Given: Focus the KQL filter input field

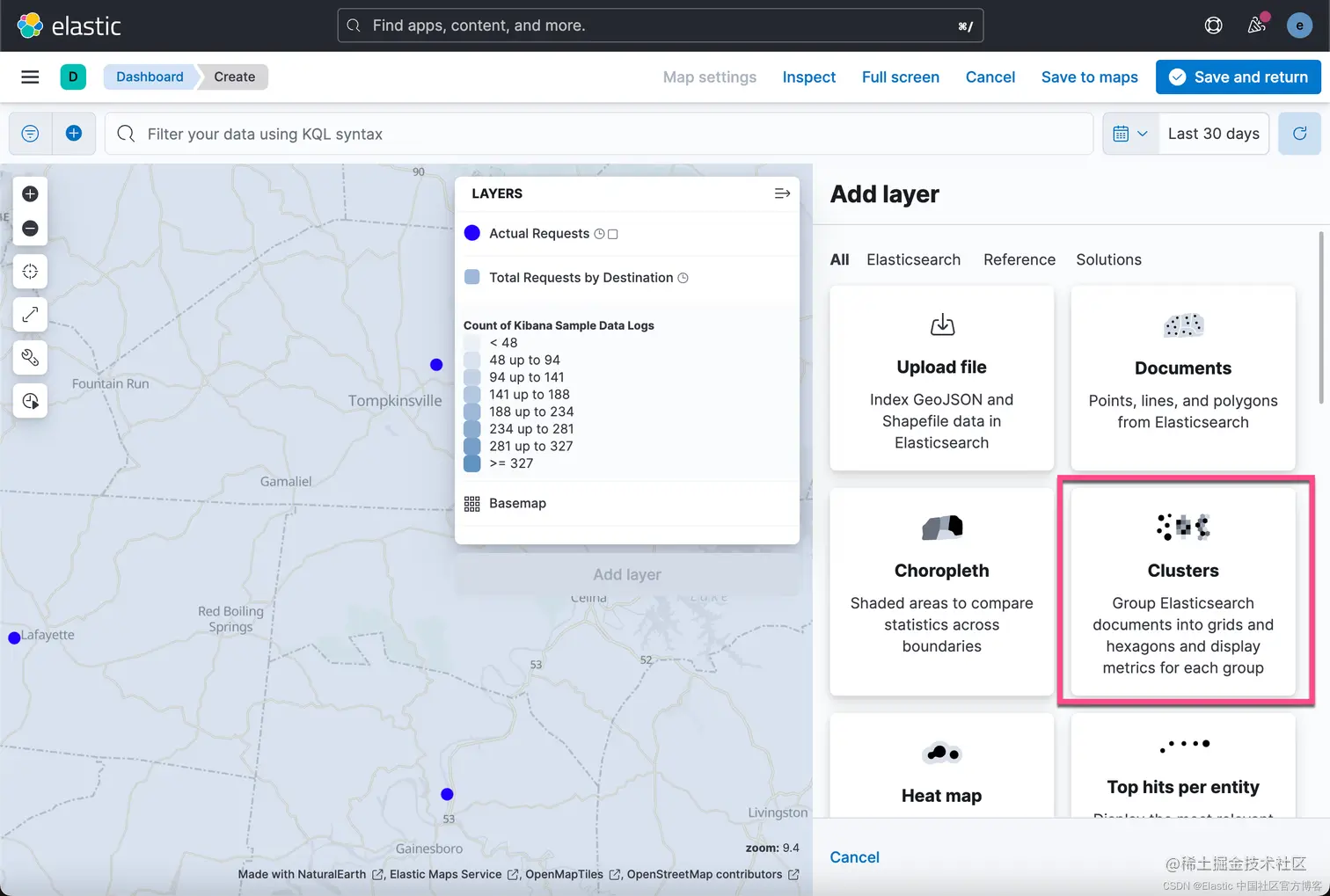Looking at the screenshot, I should 599,134.
